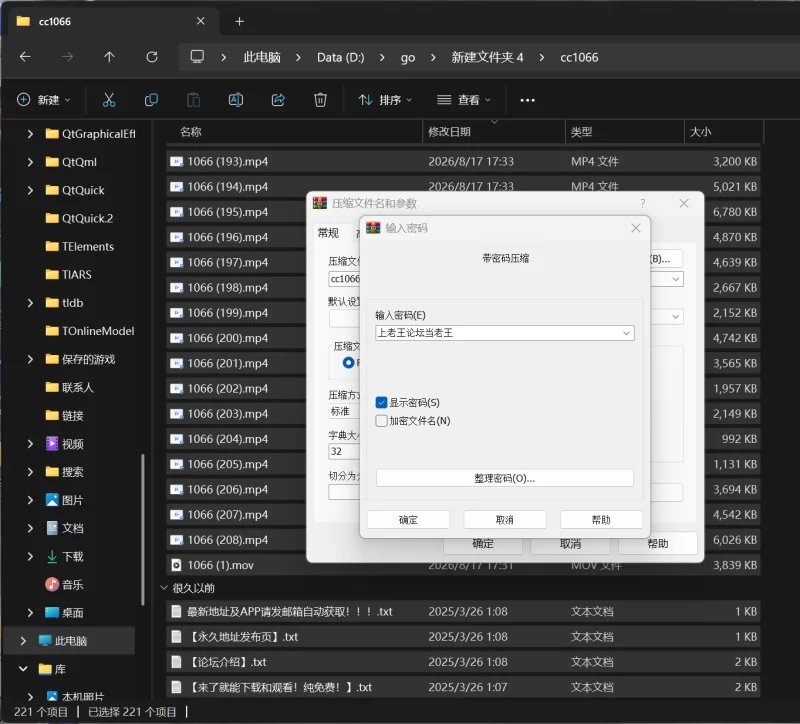Click the 此电脑 computer icon in sidebar
The width and height of the screenshot is (800, 724).
45,640
